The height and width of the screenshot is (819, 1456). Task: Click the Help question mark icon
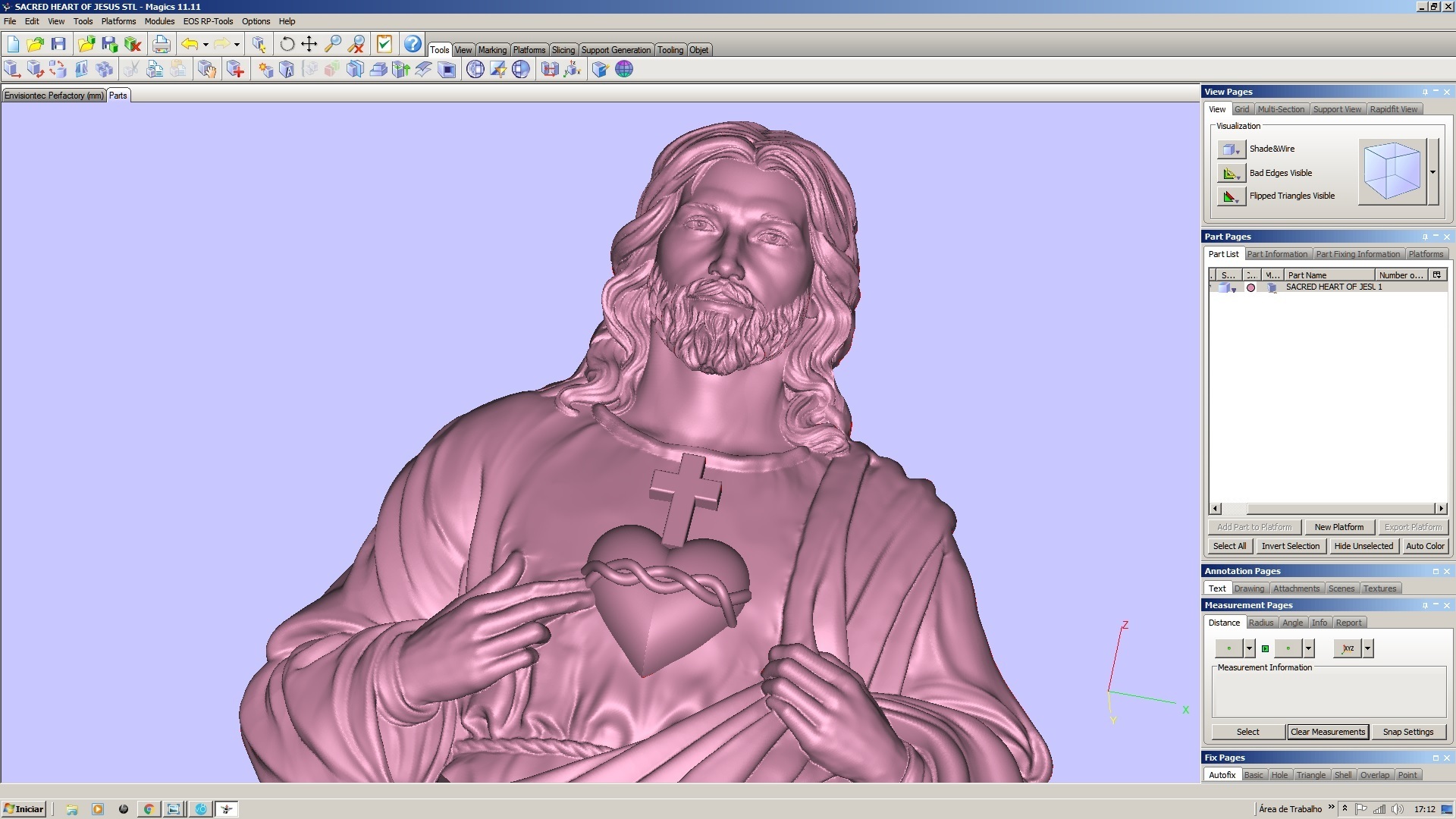412,45
